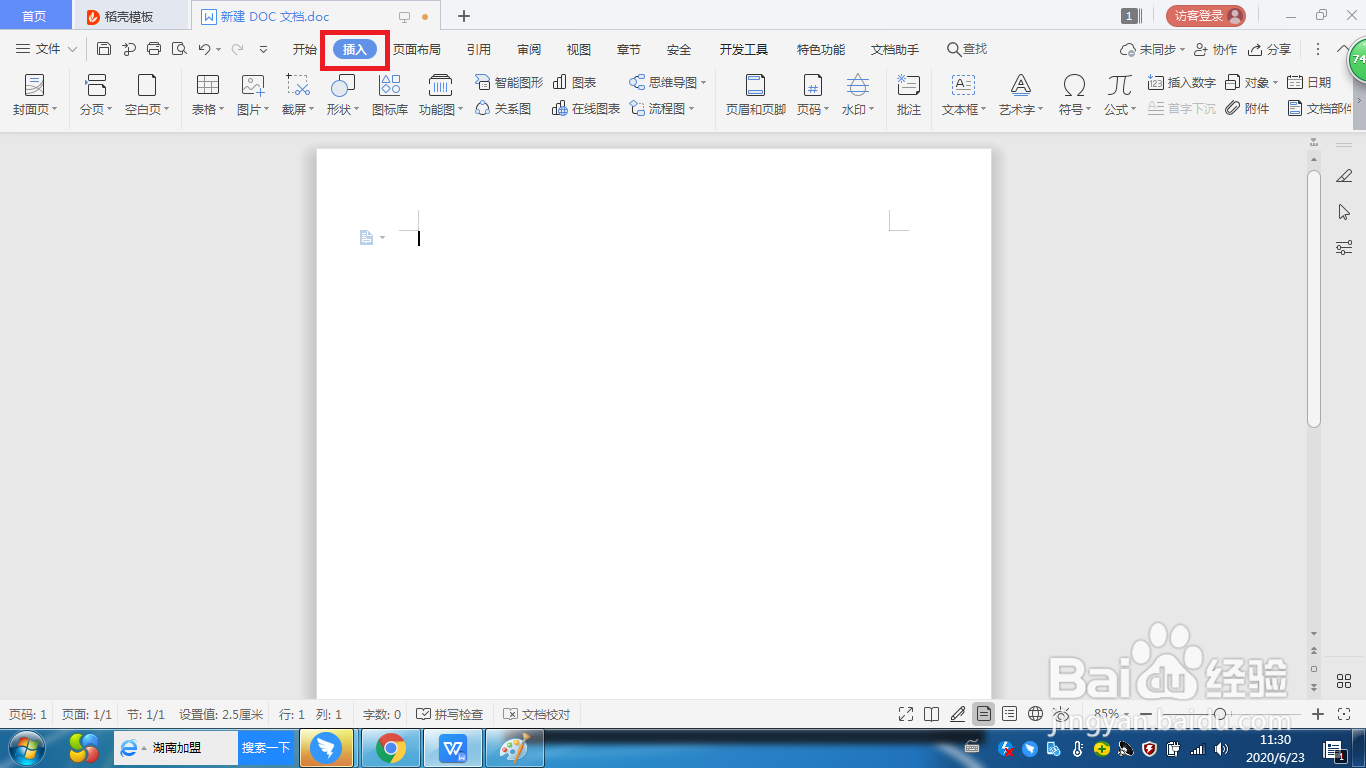
Task: Switch to web layout globe icon
Action: coord(1036,714)
